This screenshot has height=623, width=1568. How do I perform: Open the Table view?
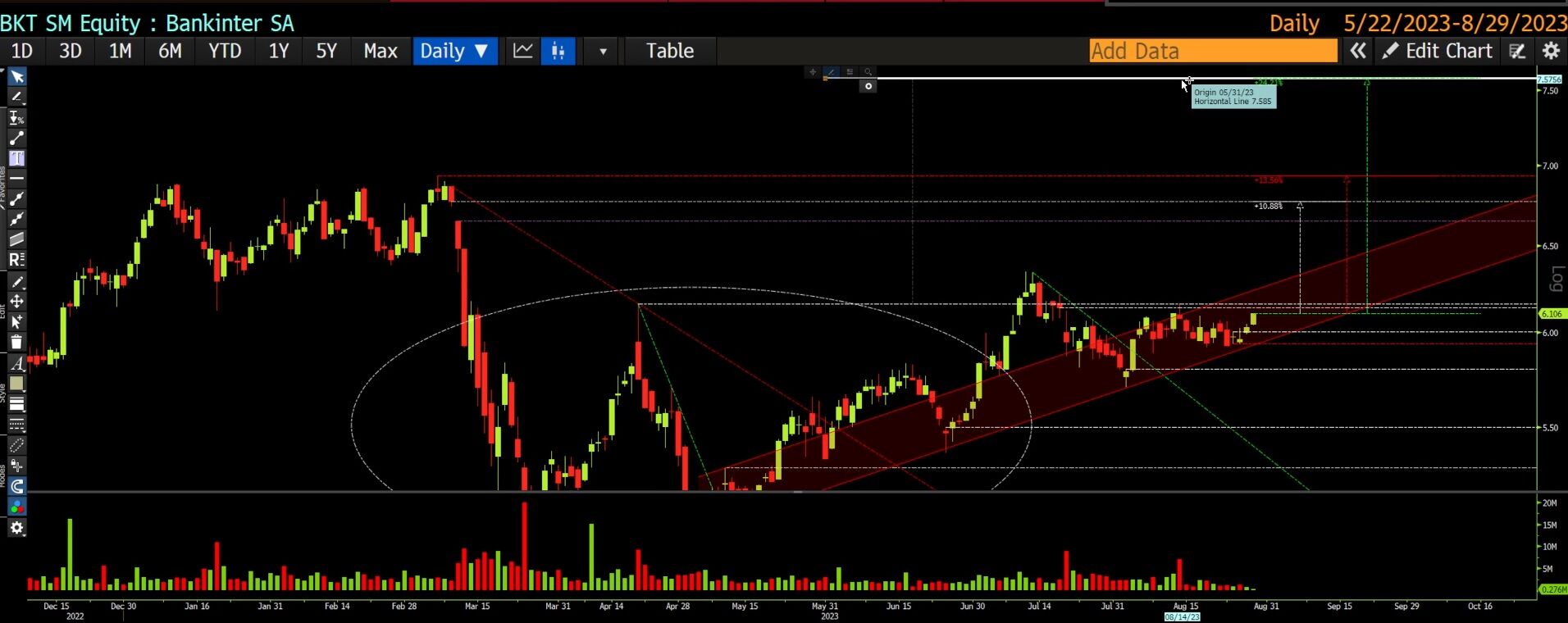coord(670,51)
